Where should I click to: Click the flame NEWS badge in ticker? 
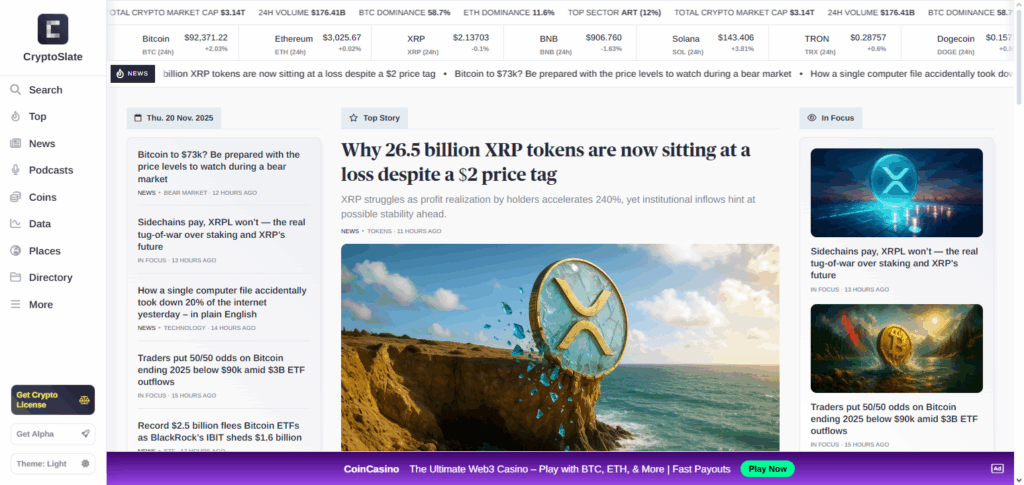pos(133,74)
